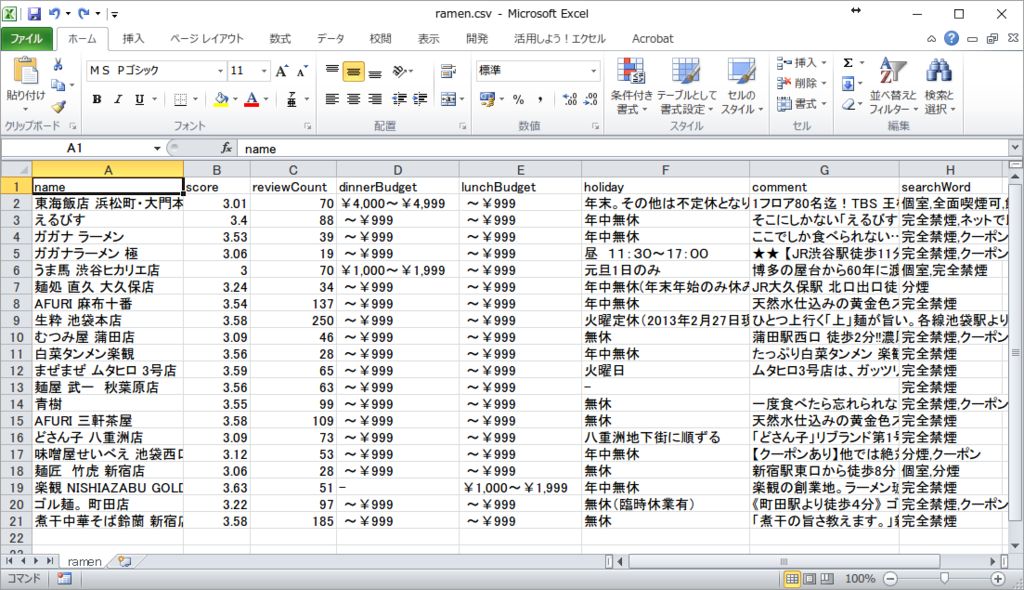Click Decrease Indent icon
This screenshot has width=1024, height=590.
click(398, 99)
